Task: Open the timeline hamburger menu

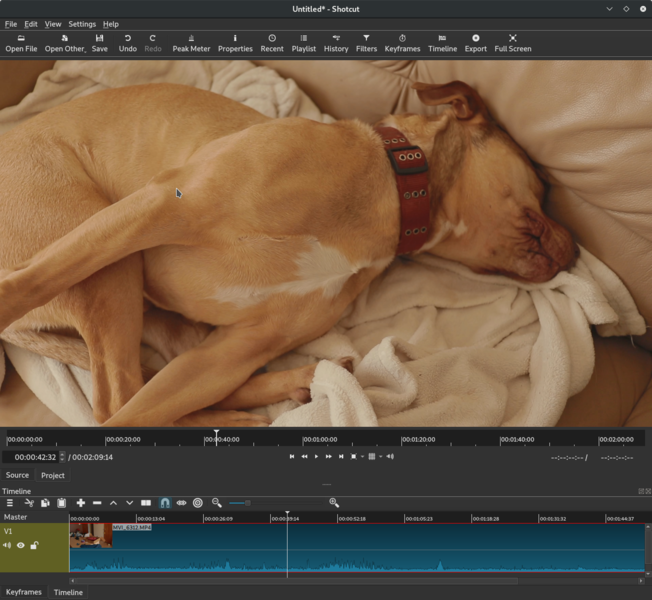Action: 10,503
